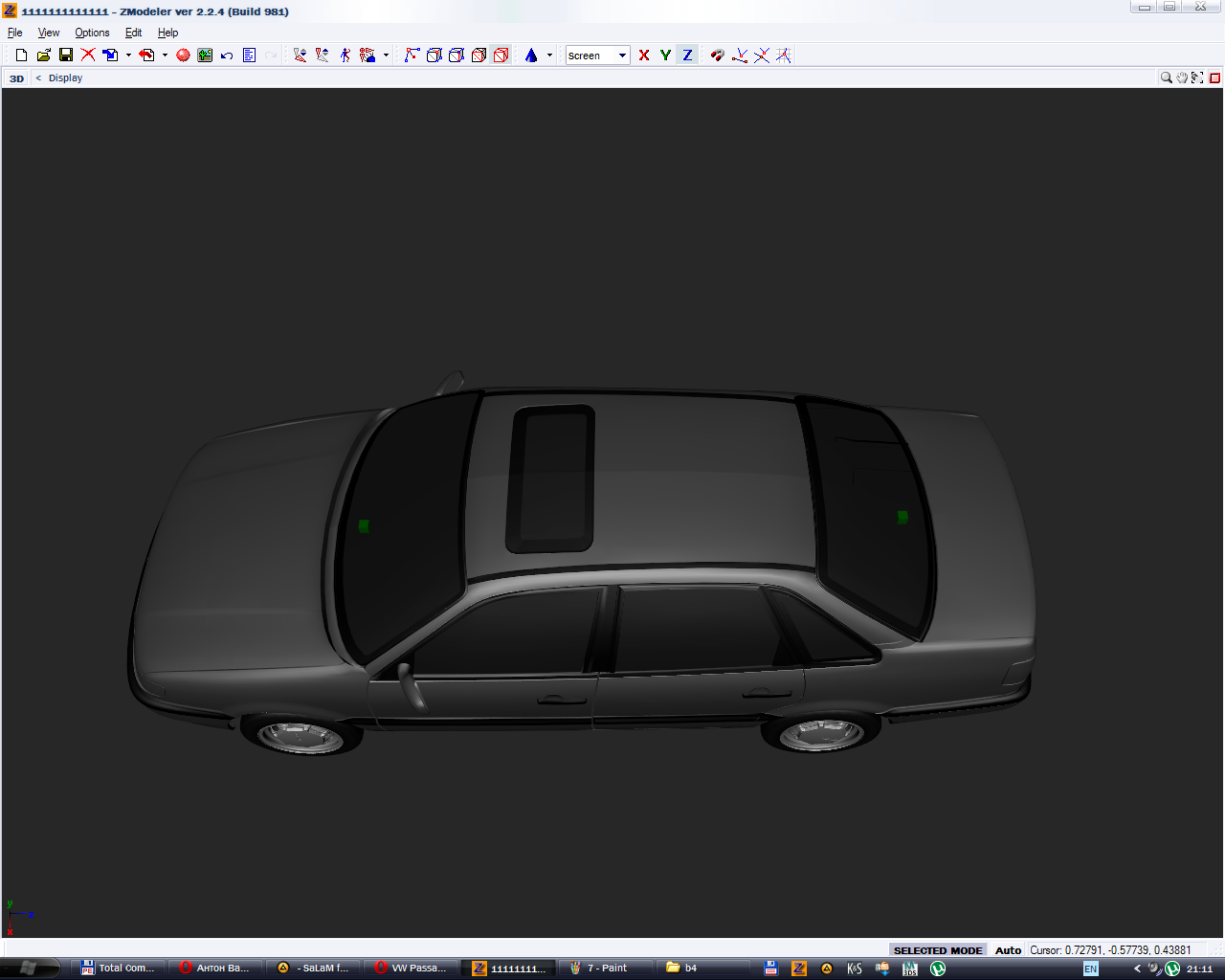Image resolution: width=1225 pixels, height=980 pixels.
Task: Click the red square viewport maximize icon
Action: [1215, 78]
